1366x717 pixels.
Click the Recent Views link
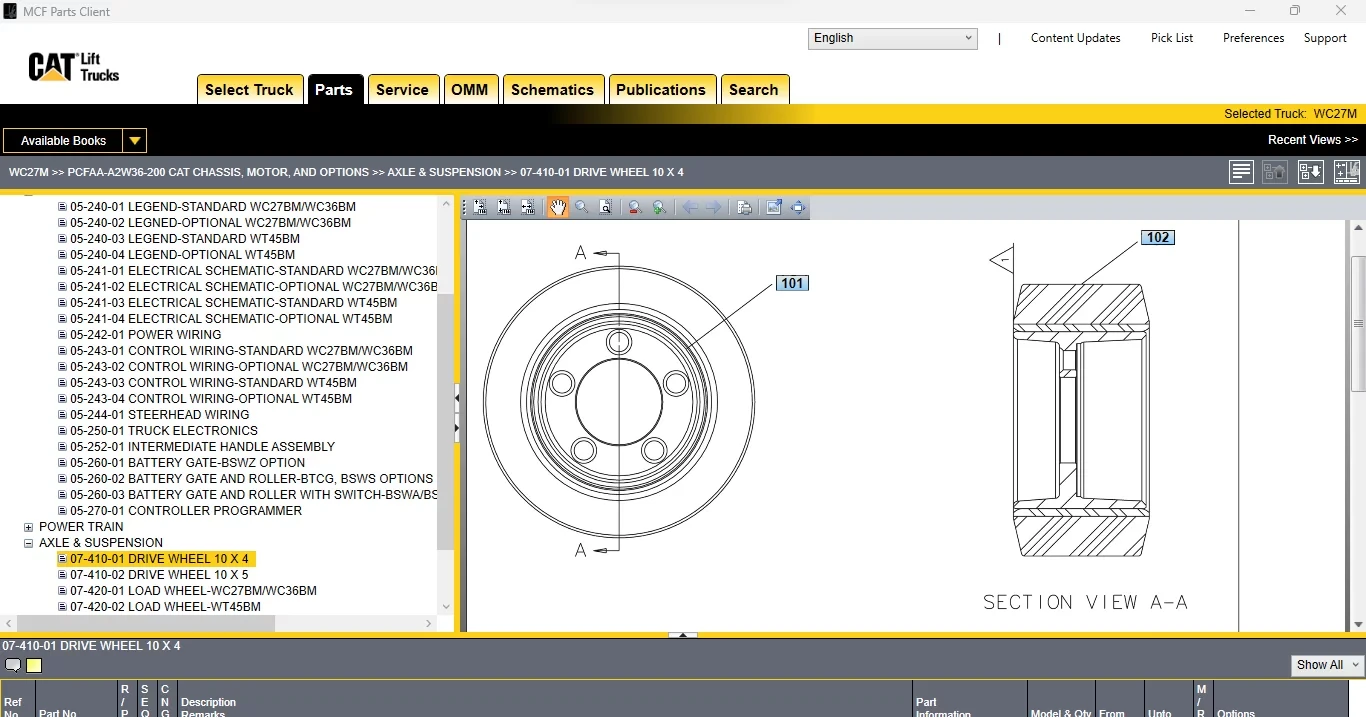[1312, 140]
